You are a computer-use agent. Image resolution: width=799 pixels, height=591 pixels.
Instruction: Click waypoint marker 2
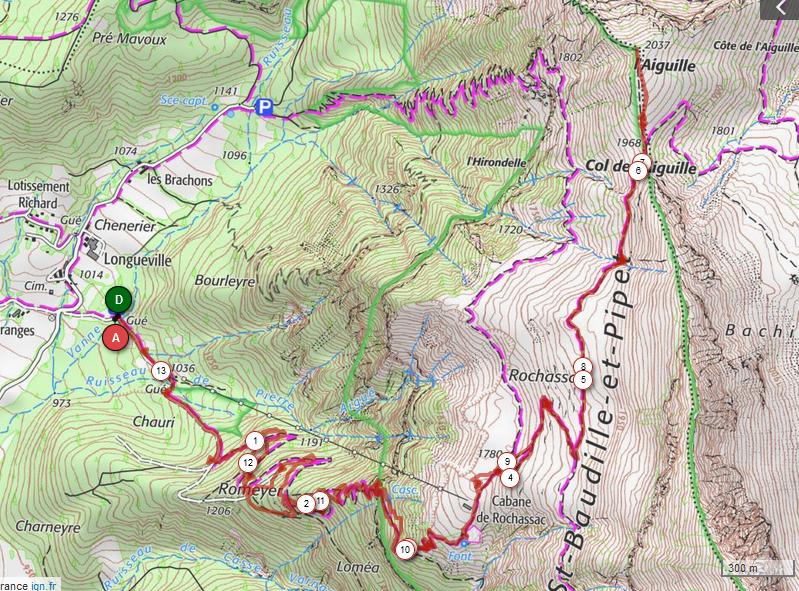click(x=306, y=504)
